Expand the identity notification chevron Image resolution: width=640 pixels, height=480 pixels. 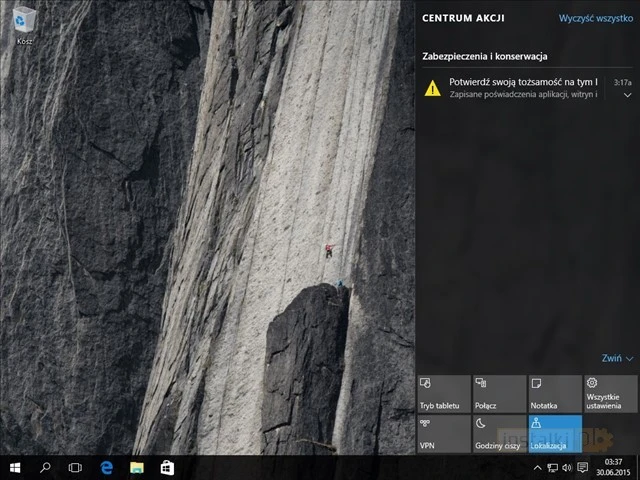tap(627, 95)
